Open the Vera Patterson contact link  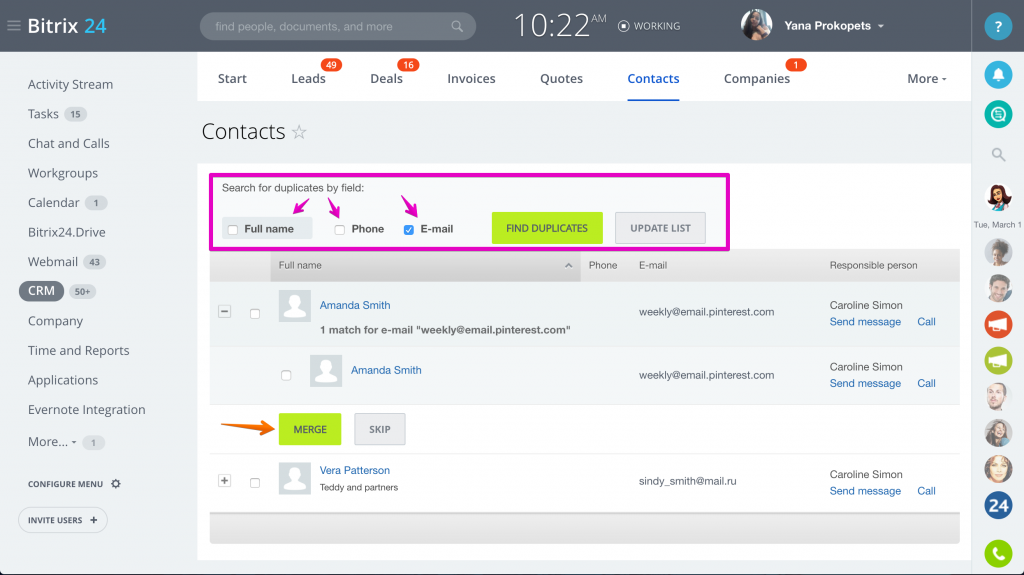[x=355, y=470]
